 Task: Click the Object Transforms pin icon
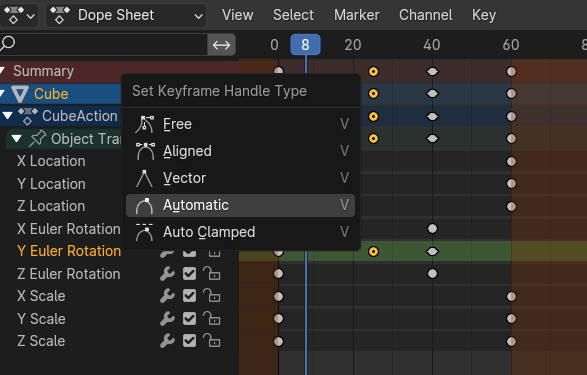click(37, 138)
